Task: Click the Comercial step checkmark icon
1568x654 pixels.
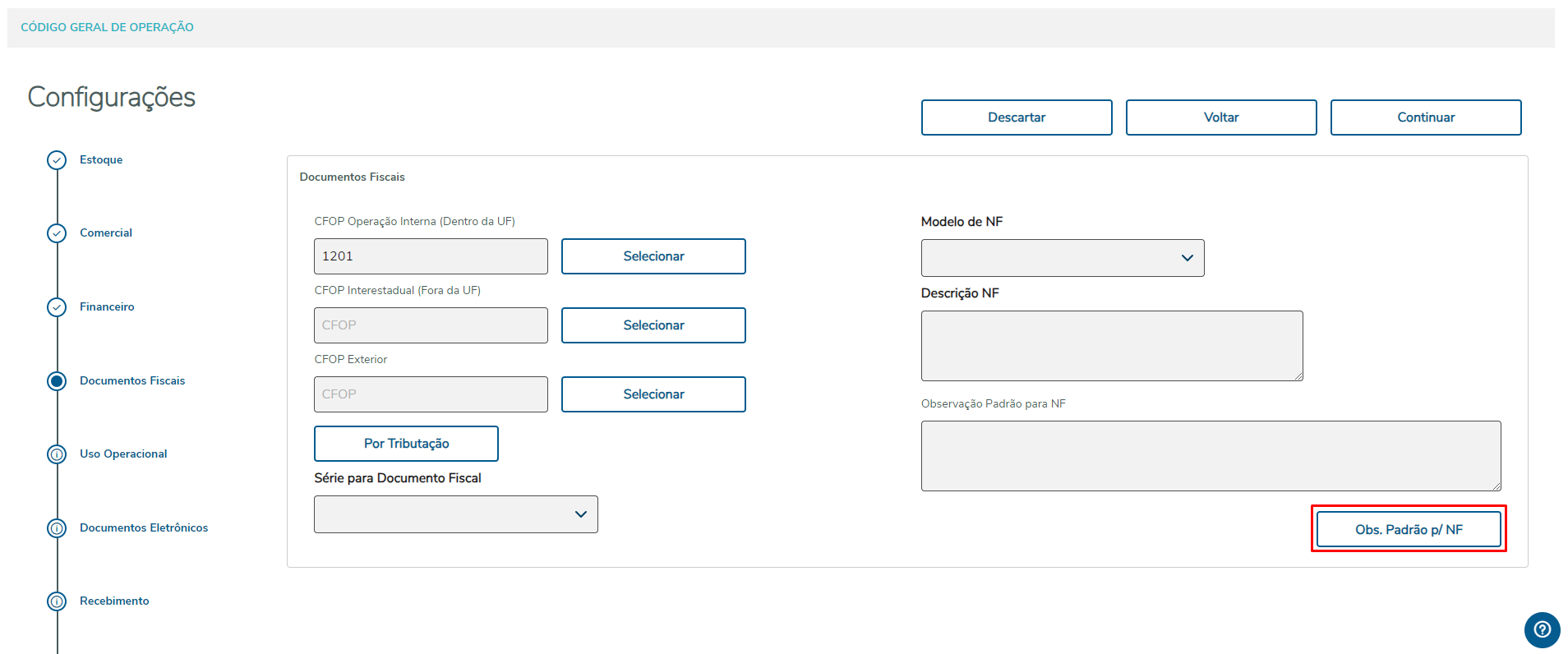Action: pos(57,233)
